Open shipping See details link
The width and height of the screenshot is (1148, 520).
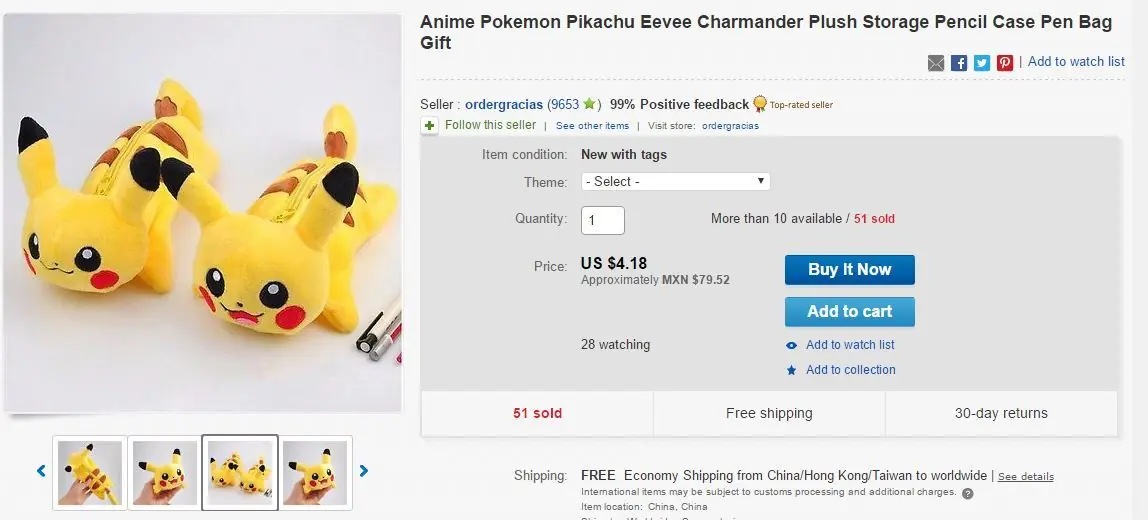click(x=1025, y=477)
